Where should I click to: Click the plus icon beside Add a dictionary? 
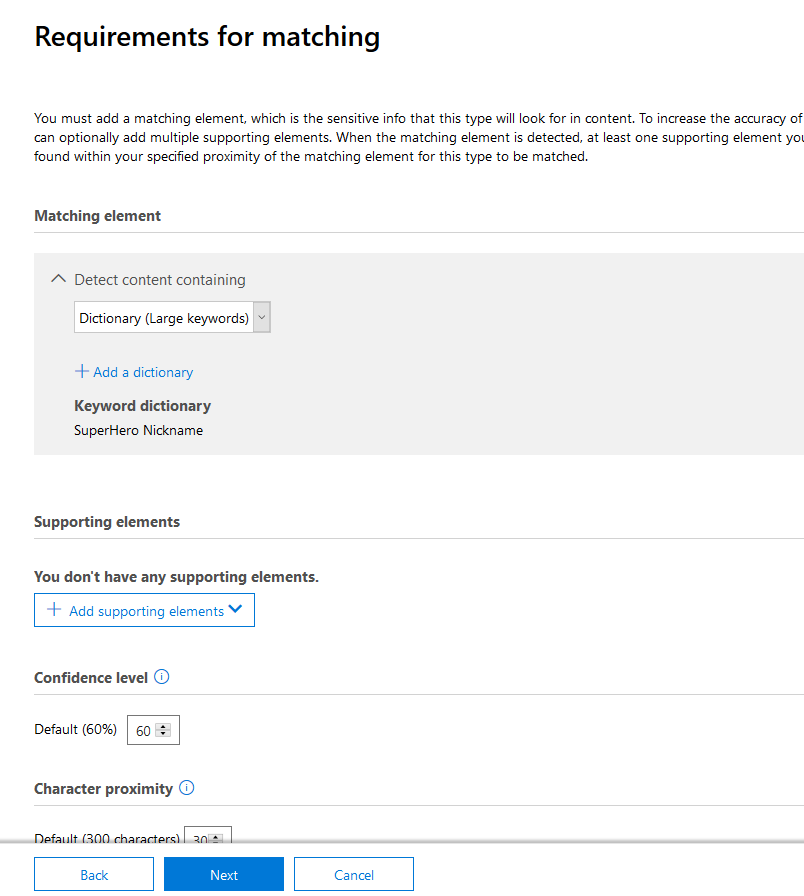81,371
